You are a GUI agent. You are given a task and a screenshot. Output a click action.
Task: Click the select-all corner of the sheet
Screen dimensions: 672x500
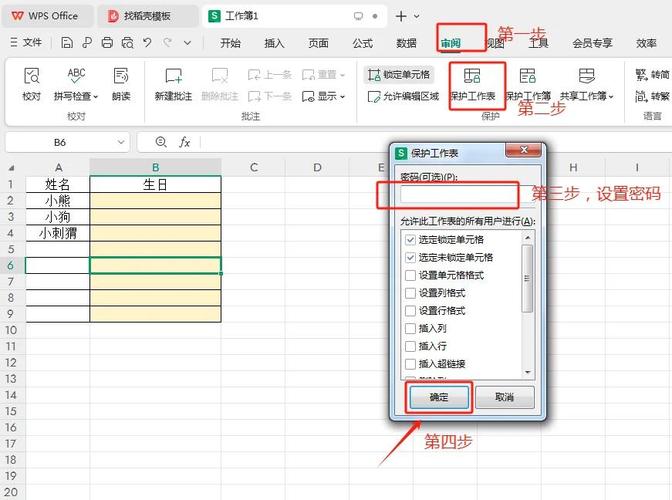point(12,168)
